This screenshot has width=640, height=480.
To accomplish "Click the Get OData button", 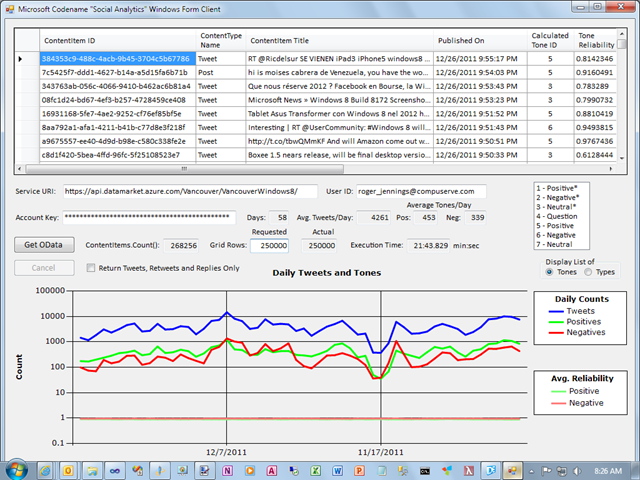I will (x=43, y=245).
